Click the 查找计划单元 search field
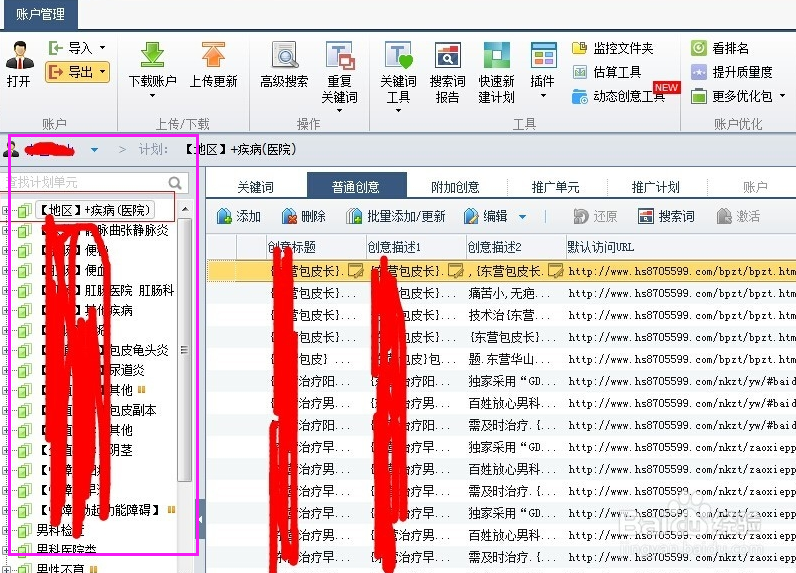796x573 pixels. tap(88, 183)
